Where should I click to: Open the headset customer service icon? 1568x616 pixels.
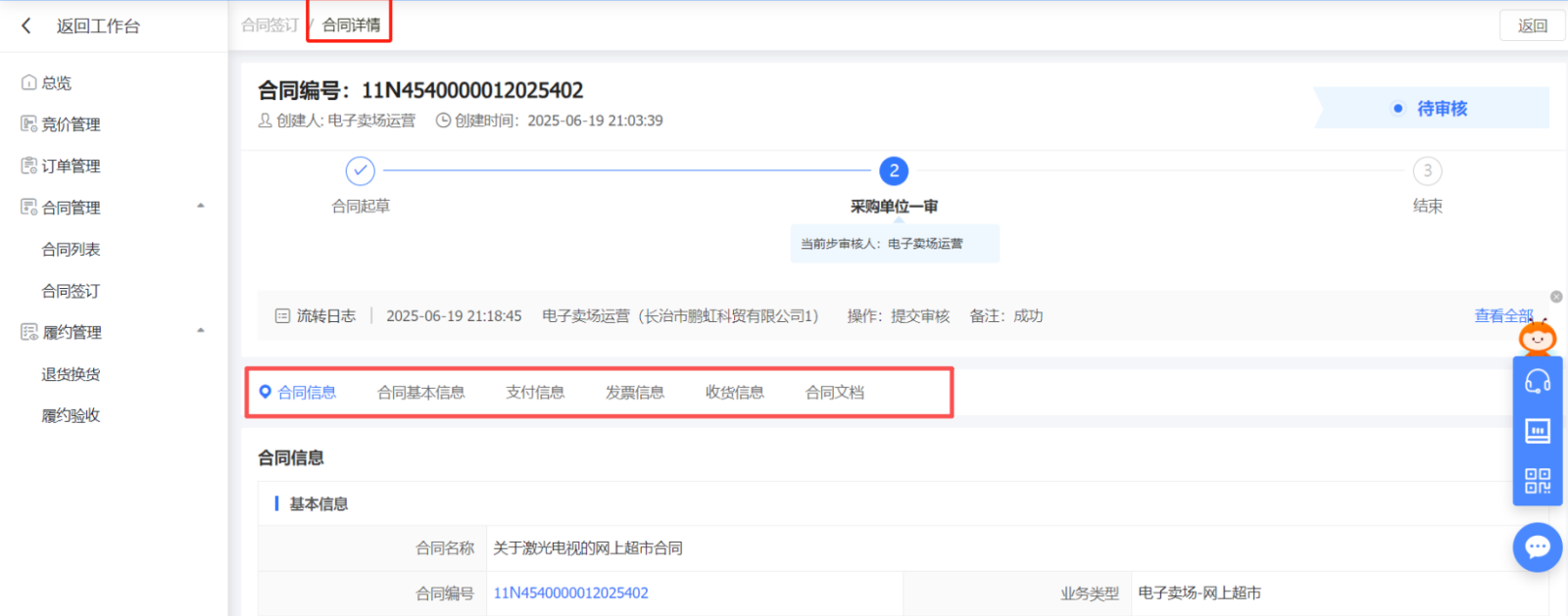click(1537, 382)
